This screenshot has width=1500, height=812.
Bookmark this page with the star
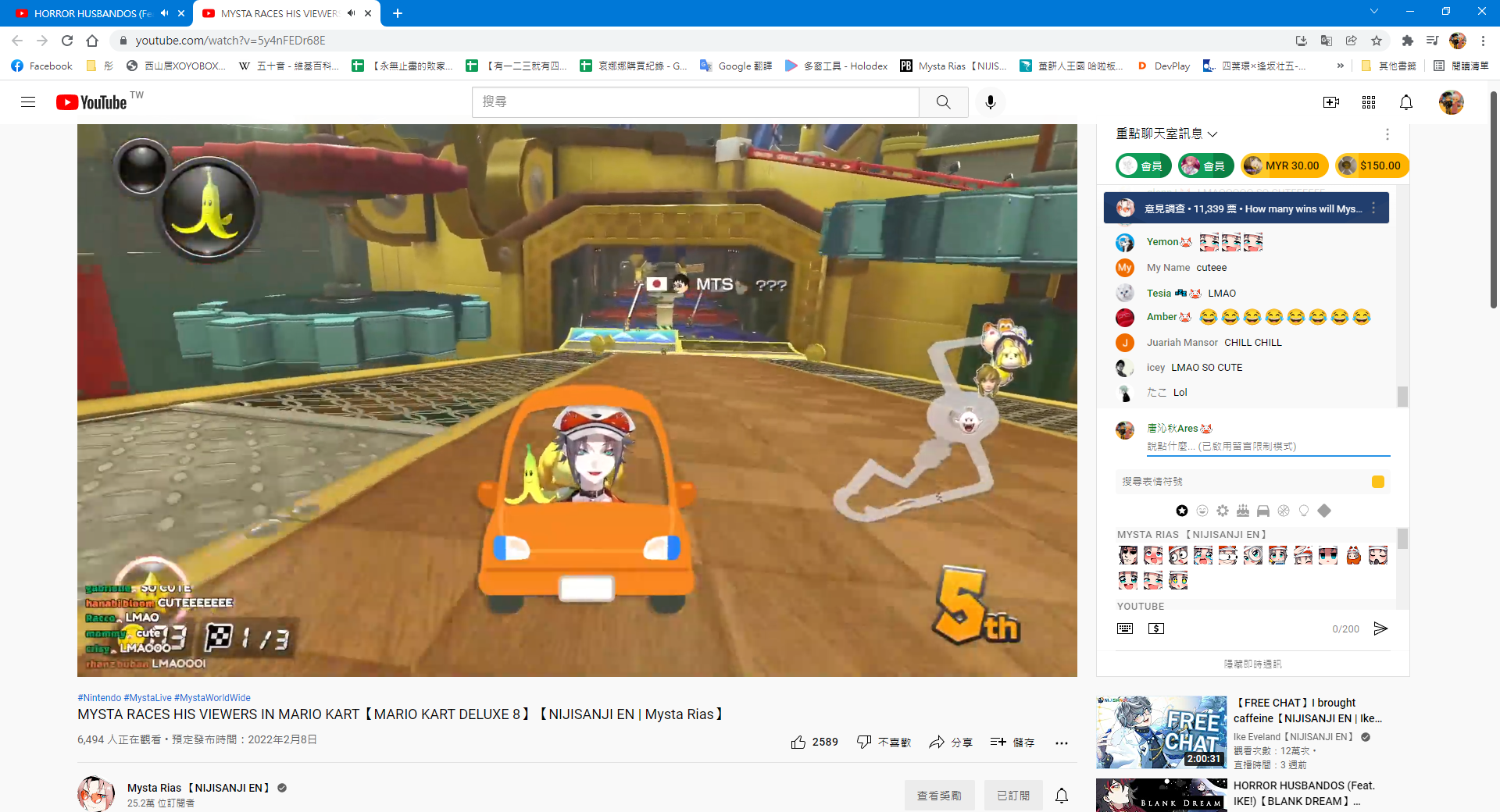(x=1377, y=41)
